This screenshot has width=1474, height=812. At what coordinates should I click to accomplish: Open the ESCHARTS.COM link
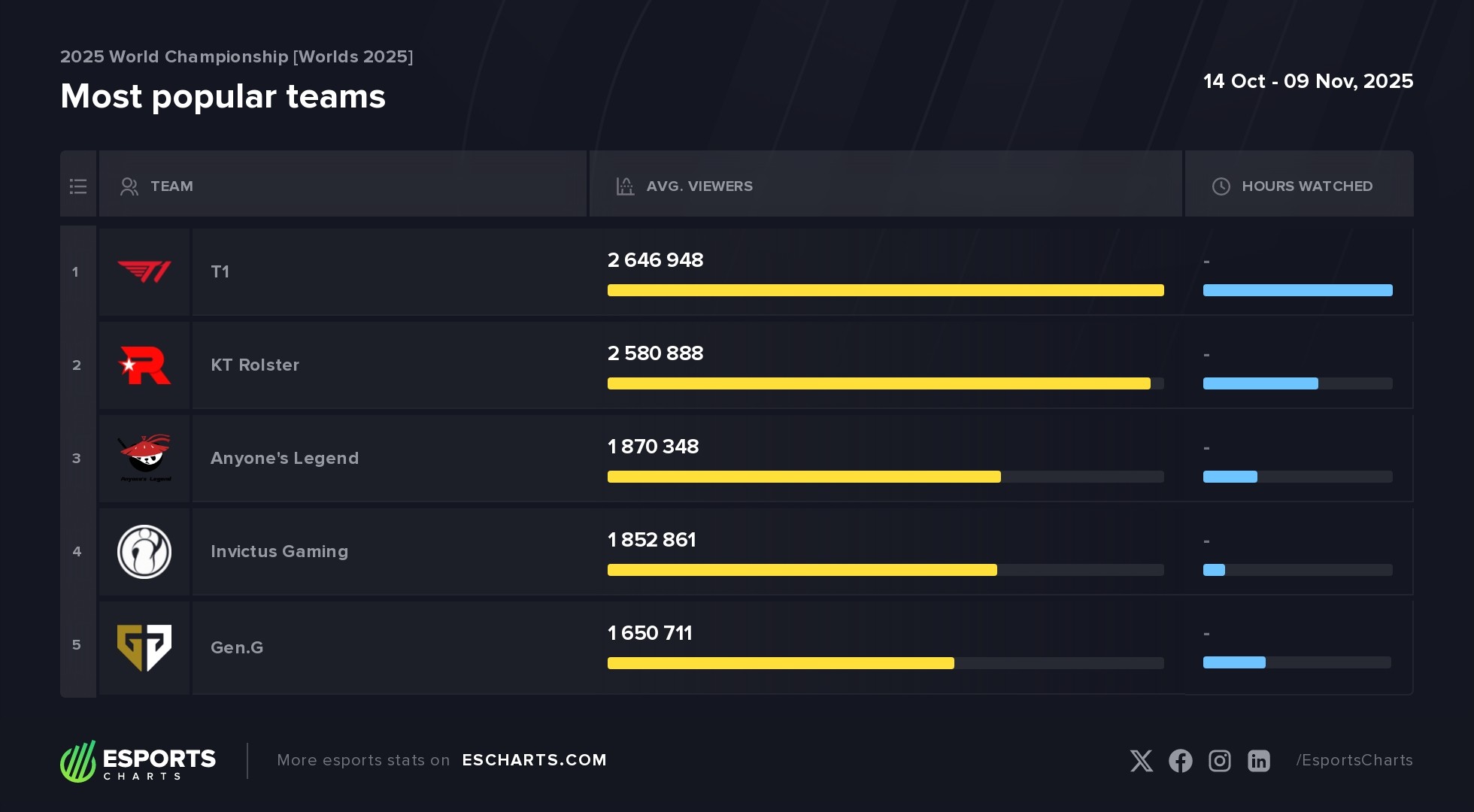[534, 760]
